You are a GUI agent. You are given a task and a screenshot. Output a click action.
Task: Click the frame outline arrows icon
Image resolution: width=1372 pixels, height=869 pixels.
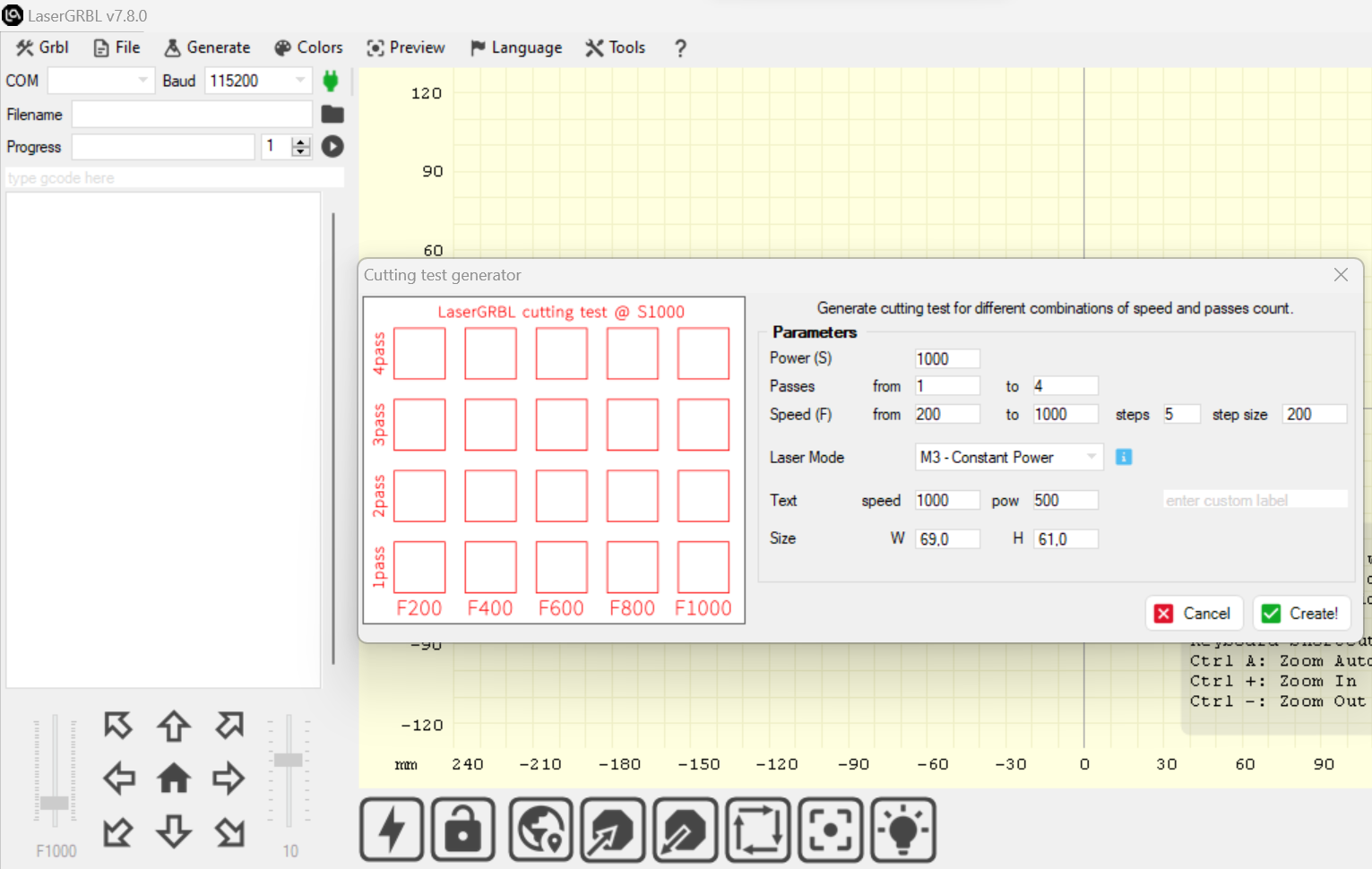pyautogui.click(x=757, y=830)
